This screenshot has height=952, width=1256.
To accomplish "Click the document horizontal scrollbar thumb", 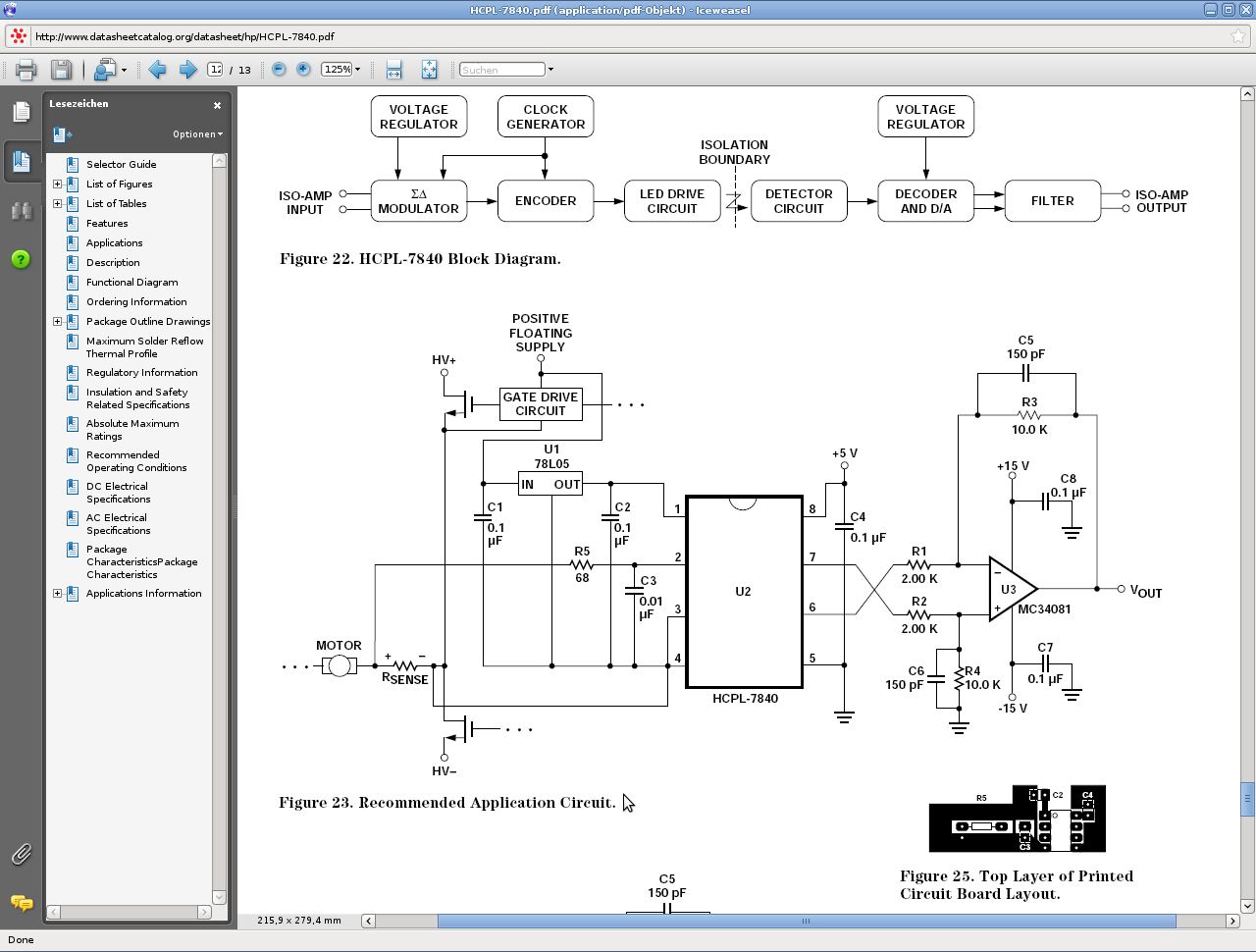I will click(x=807, y=921).
